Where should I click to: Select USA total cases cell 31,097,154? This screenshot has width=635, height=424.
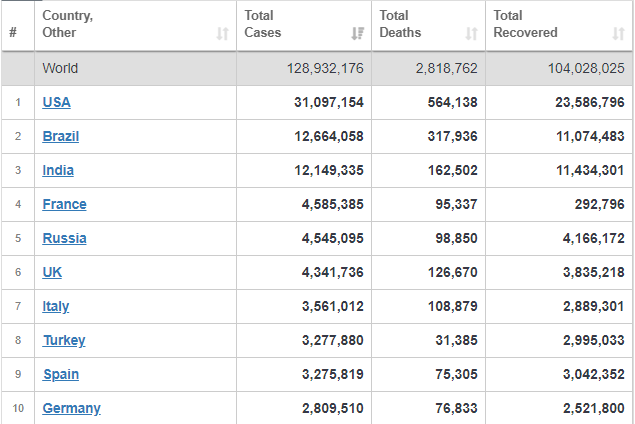pyautogui.click(x=329, y=102)
